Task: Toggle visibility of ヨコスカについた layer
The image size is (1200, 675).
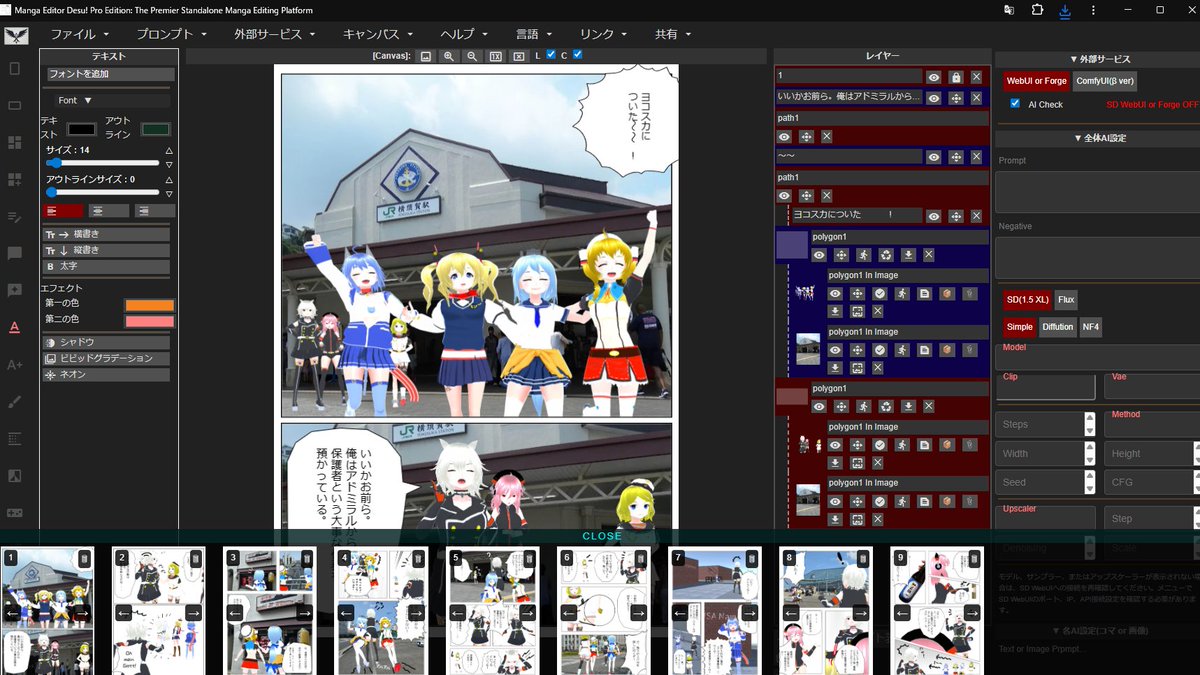Action: (933, 216)
